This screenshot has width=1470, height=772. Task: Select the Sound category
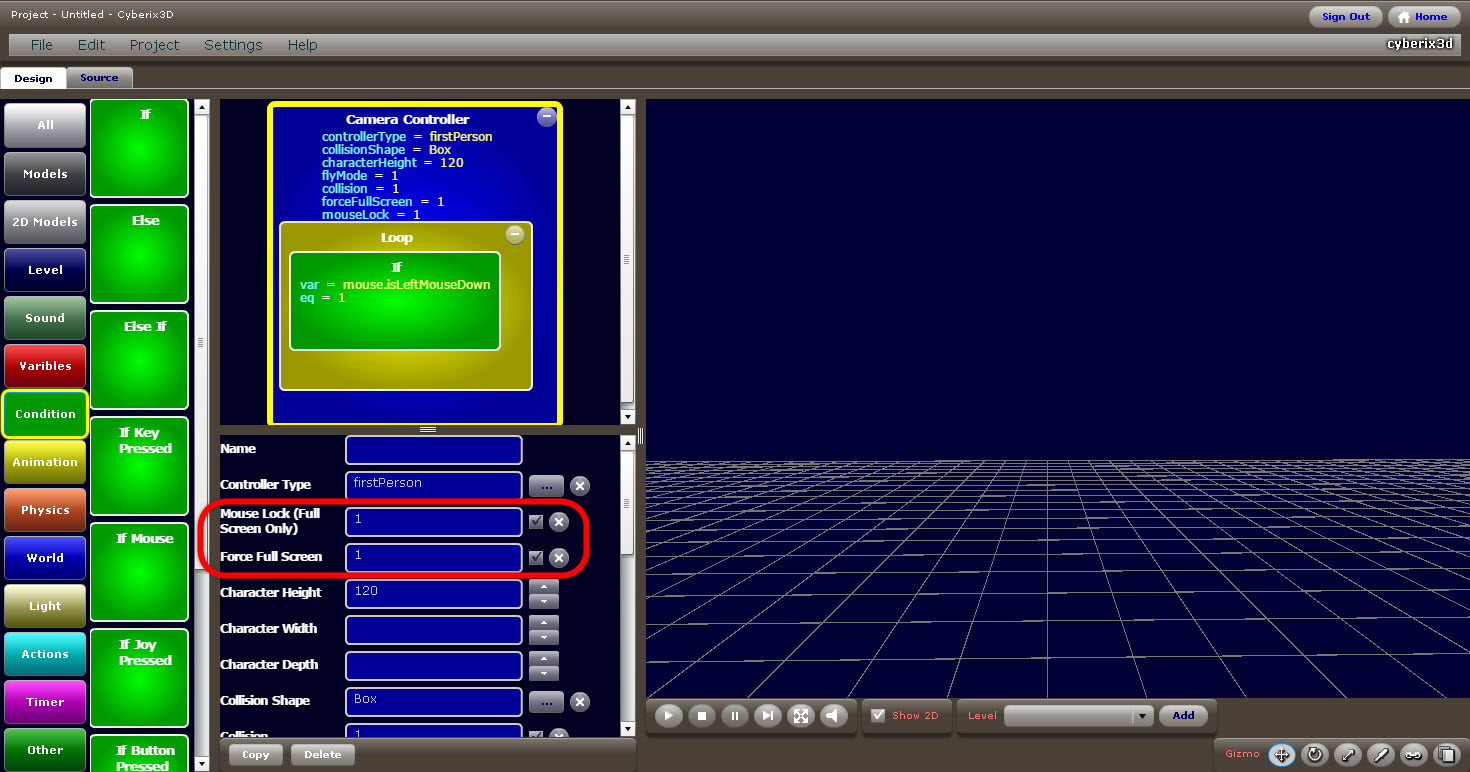(45, 318)
